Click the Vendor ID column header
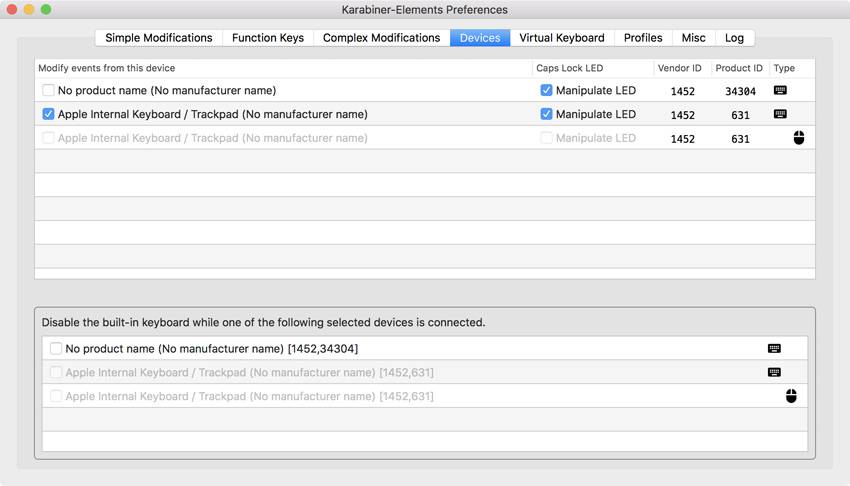Screen dimensions: 850x486 click(x=682, y=68)
